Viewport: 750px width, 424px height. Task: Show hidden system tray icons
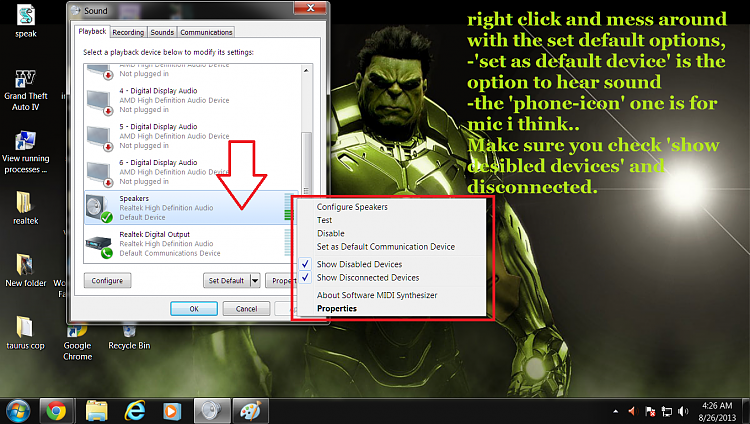[x=616, y=411]
